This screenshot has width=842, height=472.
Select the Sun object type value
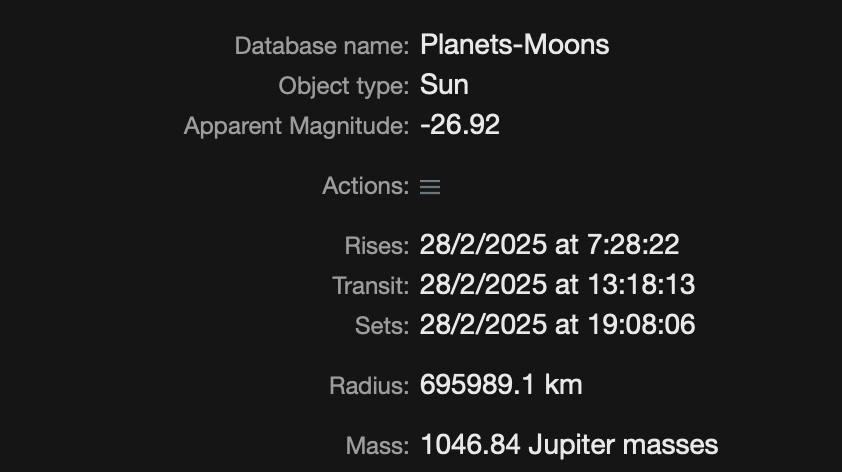444,85
